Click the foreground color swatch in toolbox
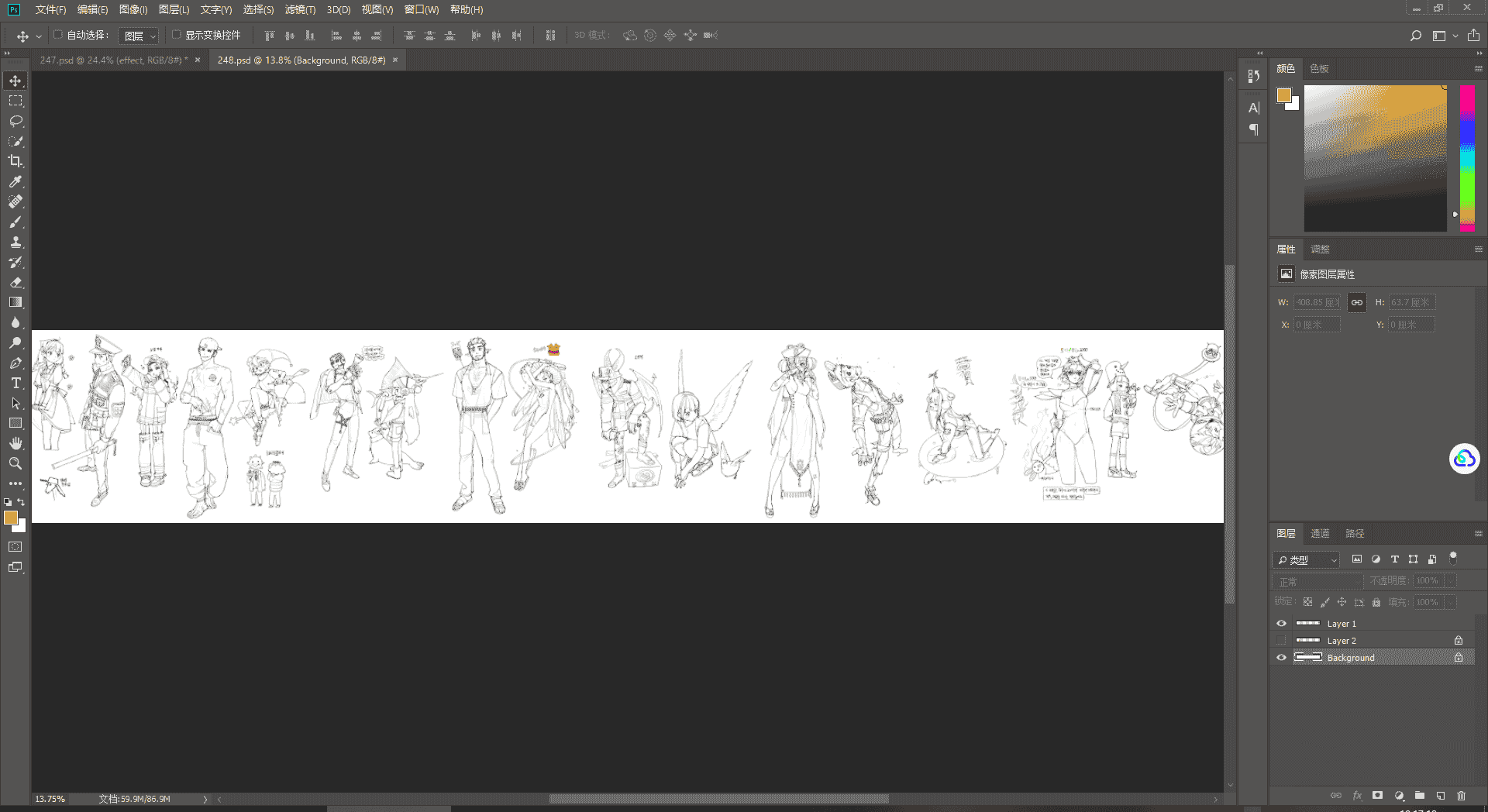 [x=10, y=518]
